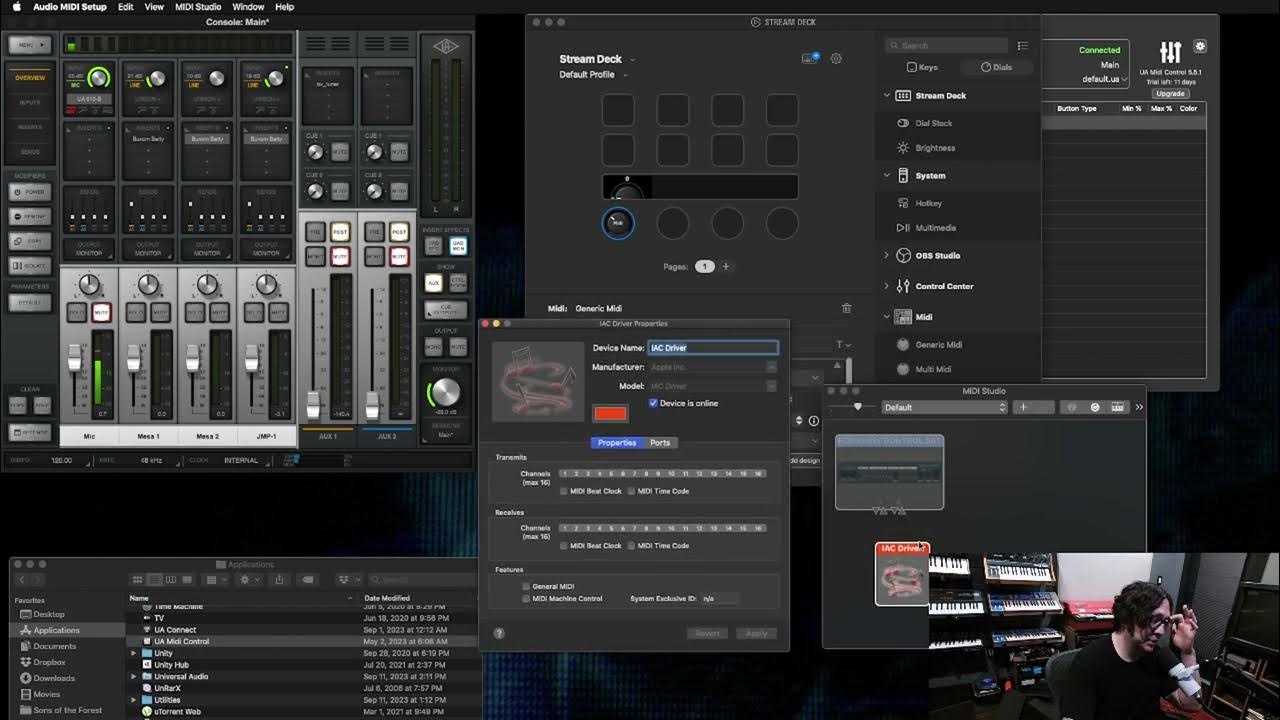Open the INTERNAL clock source menu
The width and height of the screenshot is (1280, 720).
click(x=241, y=461)
